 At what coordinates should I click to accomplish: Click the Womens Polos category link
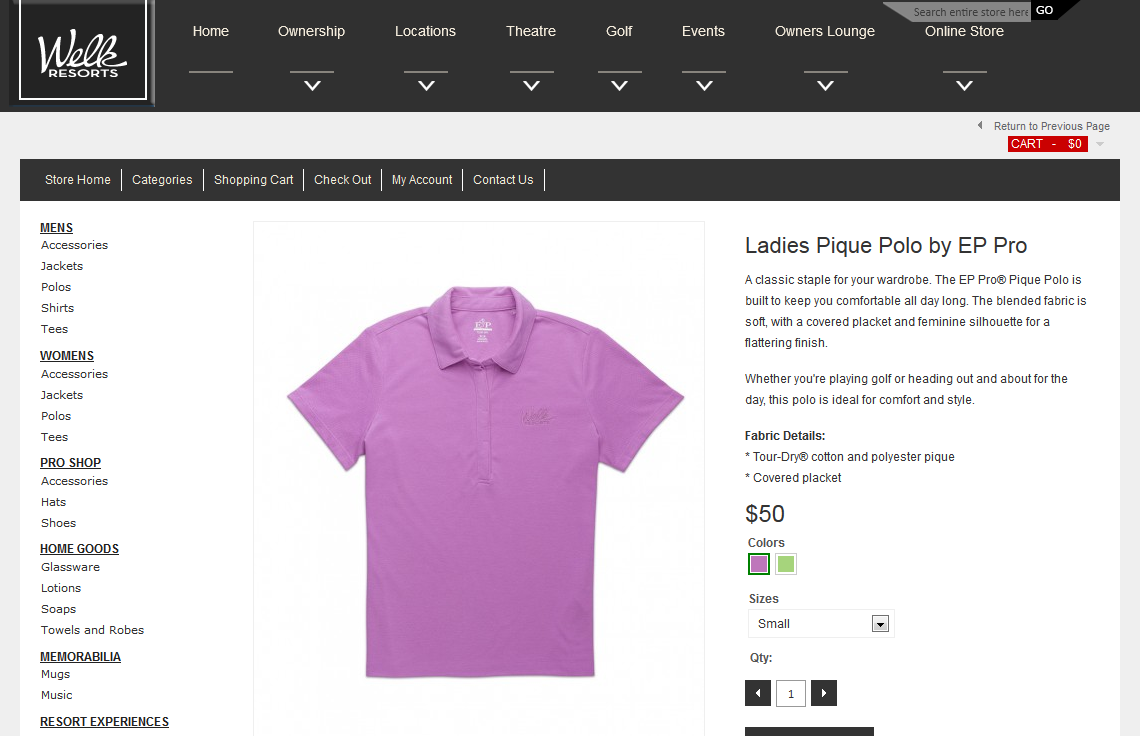tap(56, 416)
